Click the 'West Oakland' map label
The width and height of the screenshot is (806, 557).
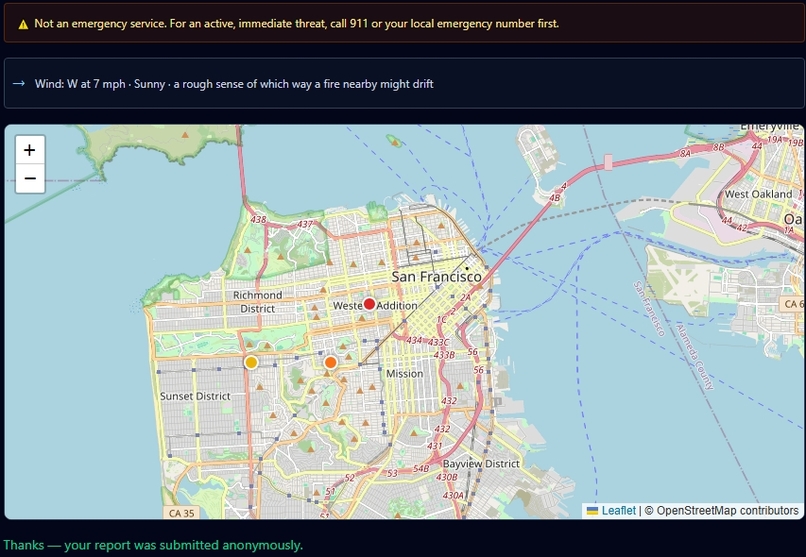(758, 194)
